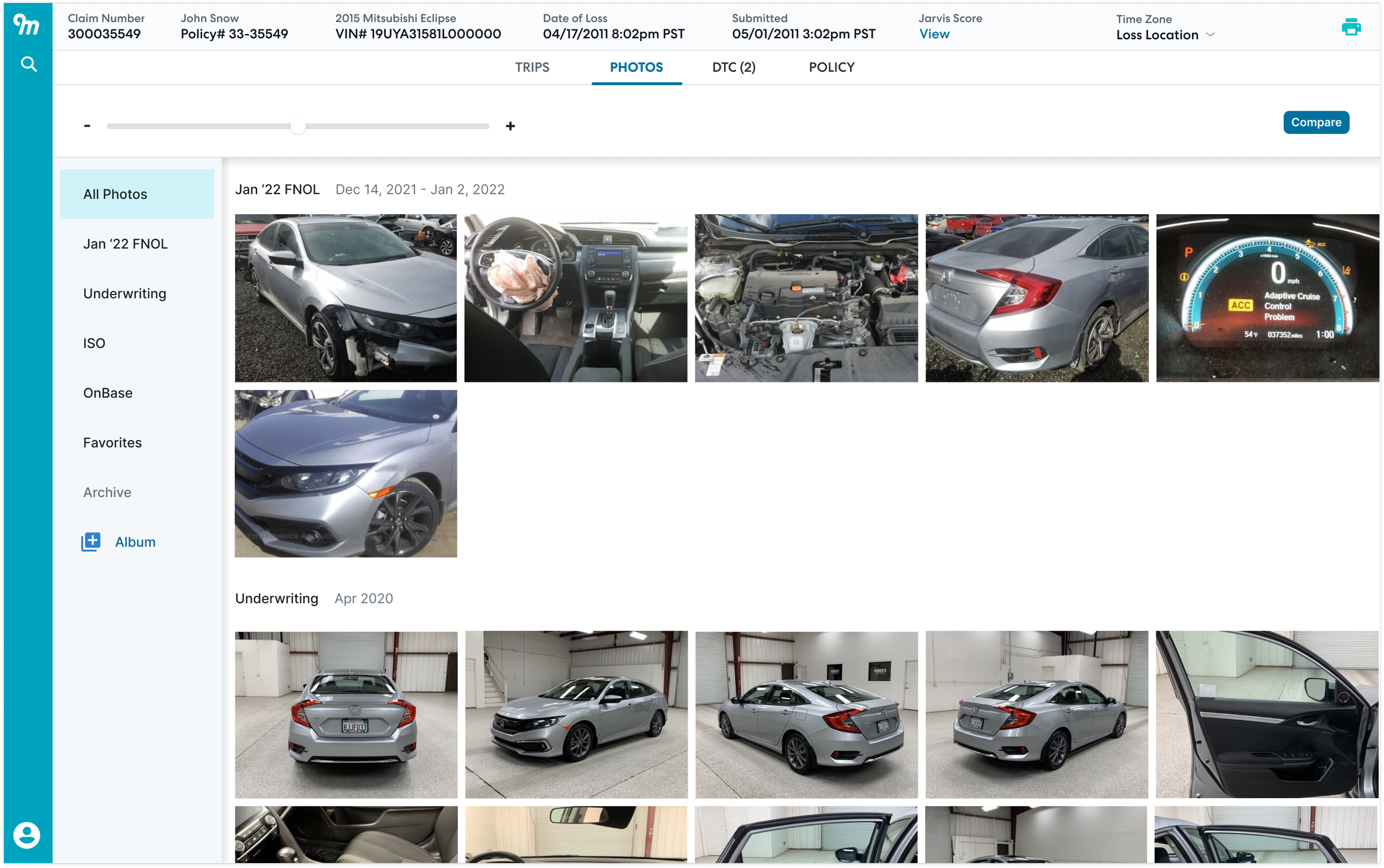Open user profile avatar icon

27,835
